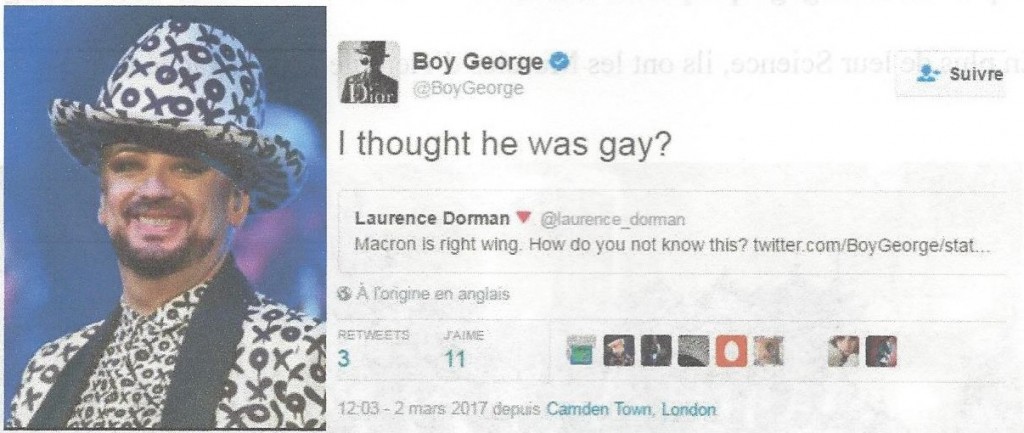1024x433 pixels.
Task: View the 3 retweets count
Action: 344,359
